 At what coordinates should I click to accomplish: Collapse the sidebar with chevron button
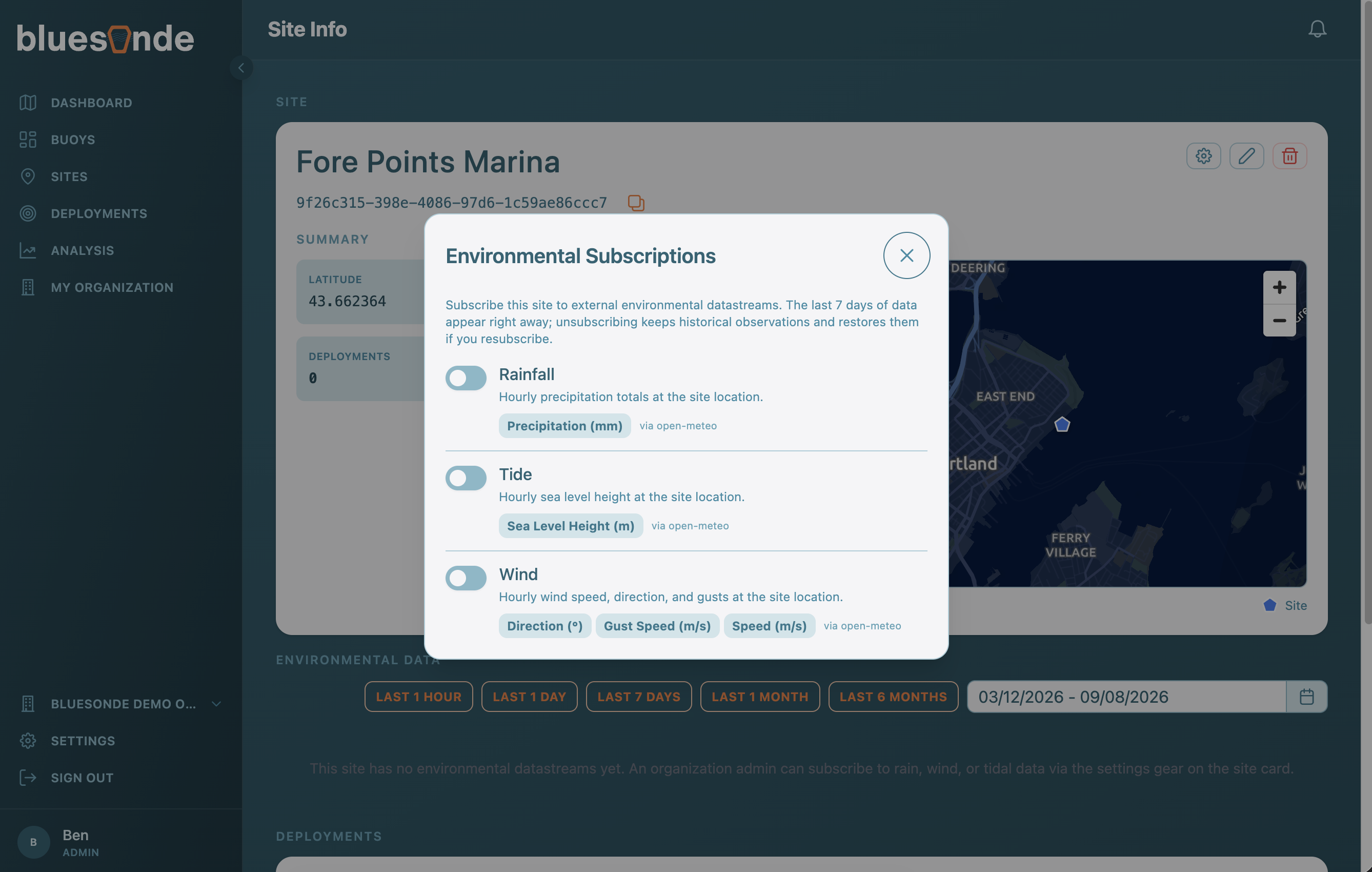point(241,68)
